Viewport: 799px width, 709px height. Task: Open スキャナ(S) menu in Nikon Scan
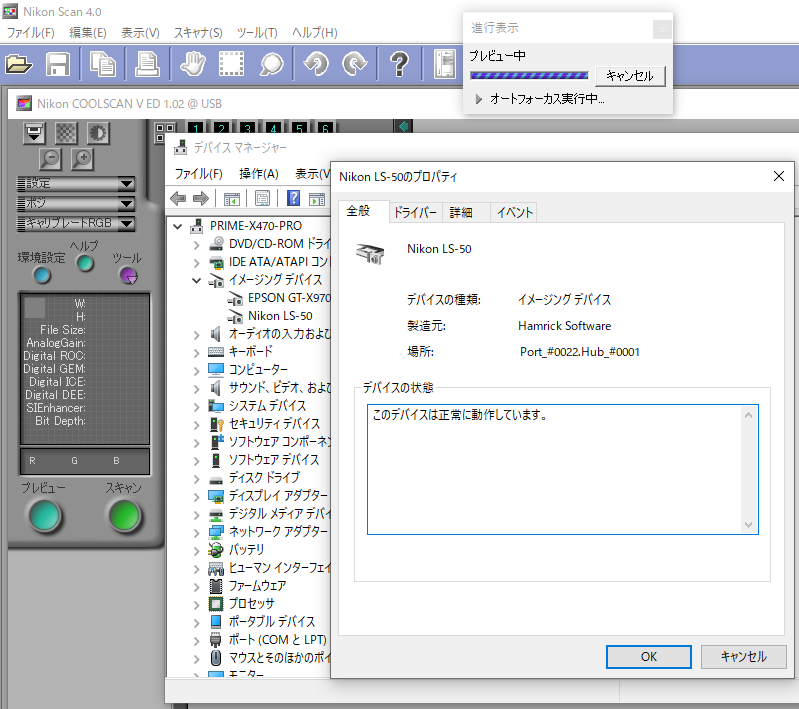click(x=198, y=33)
